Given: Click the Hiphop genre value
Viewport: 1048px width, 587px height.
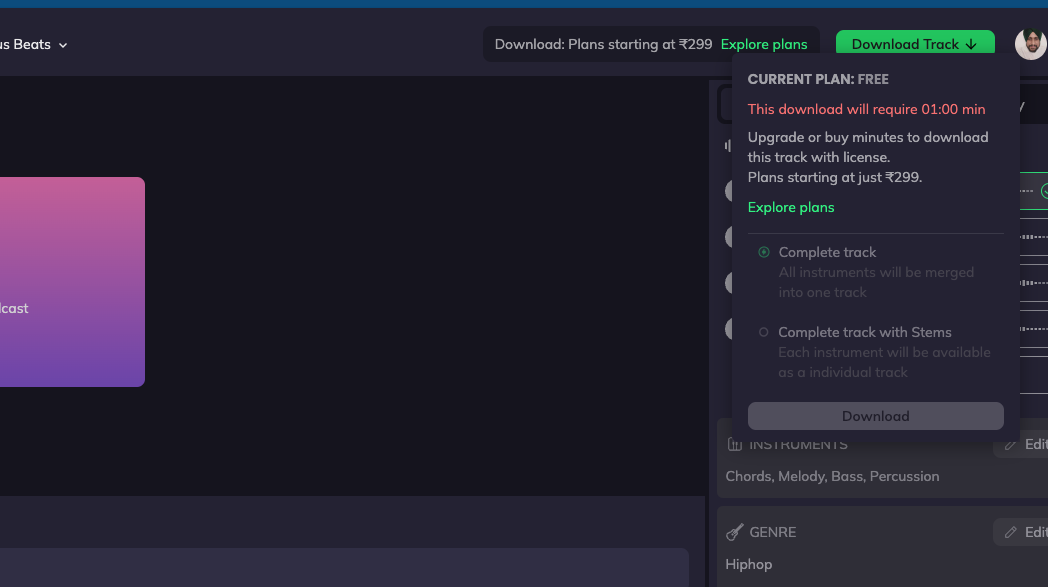Looking at the screenshot, I should point(749,564).
